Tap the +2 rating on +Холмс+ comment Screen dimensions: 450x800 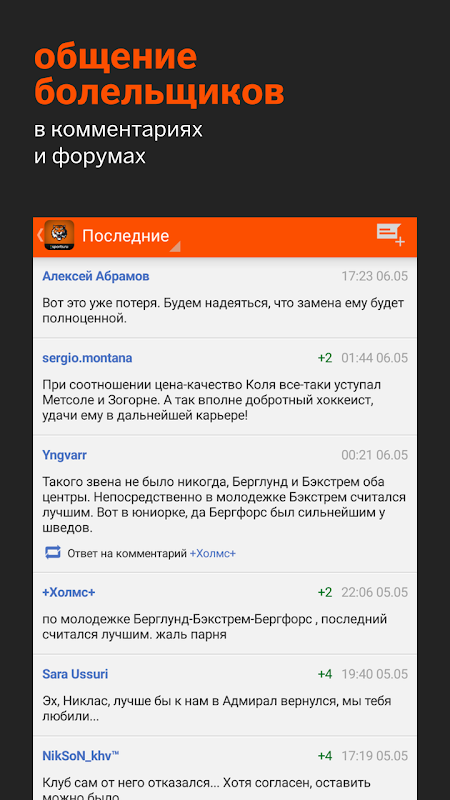pyautogui.click(x=325, y=592)
